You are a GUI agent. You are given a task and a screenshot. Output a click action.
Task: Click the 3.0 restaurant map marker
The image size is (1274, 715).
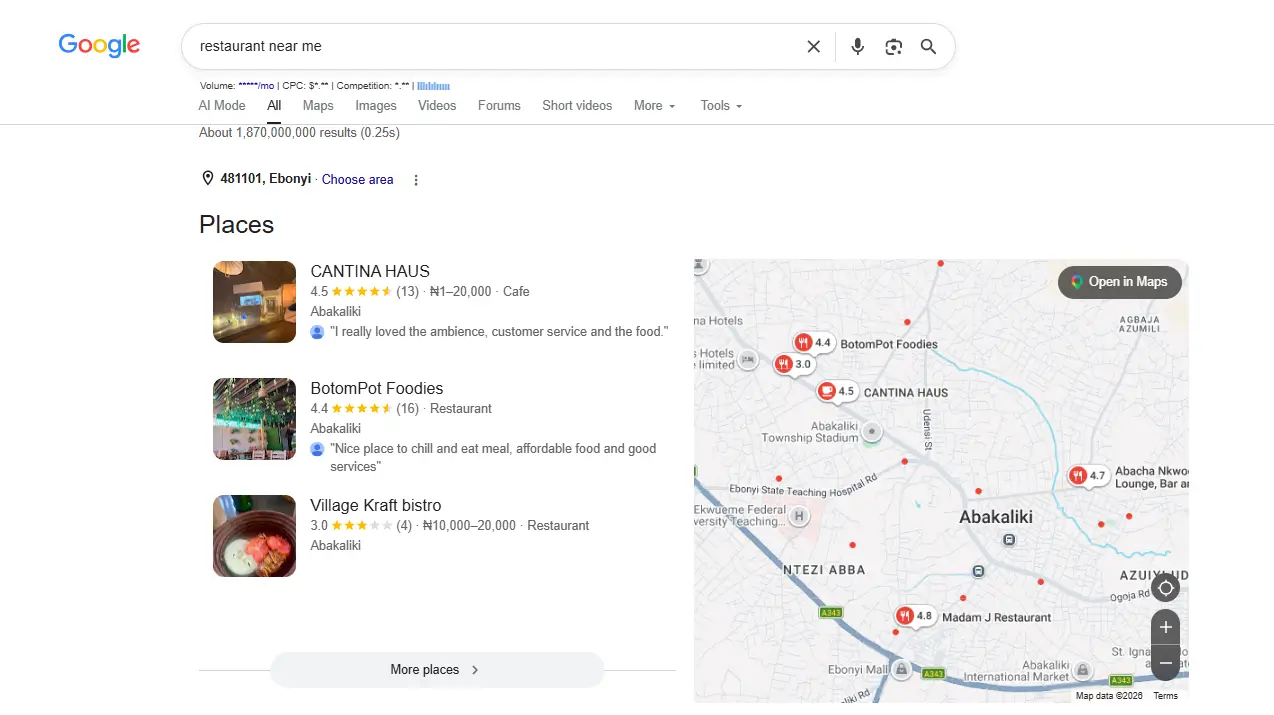click(793, 364)
